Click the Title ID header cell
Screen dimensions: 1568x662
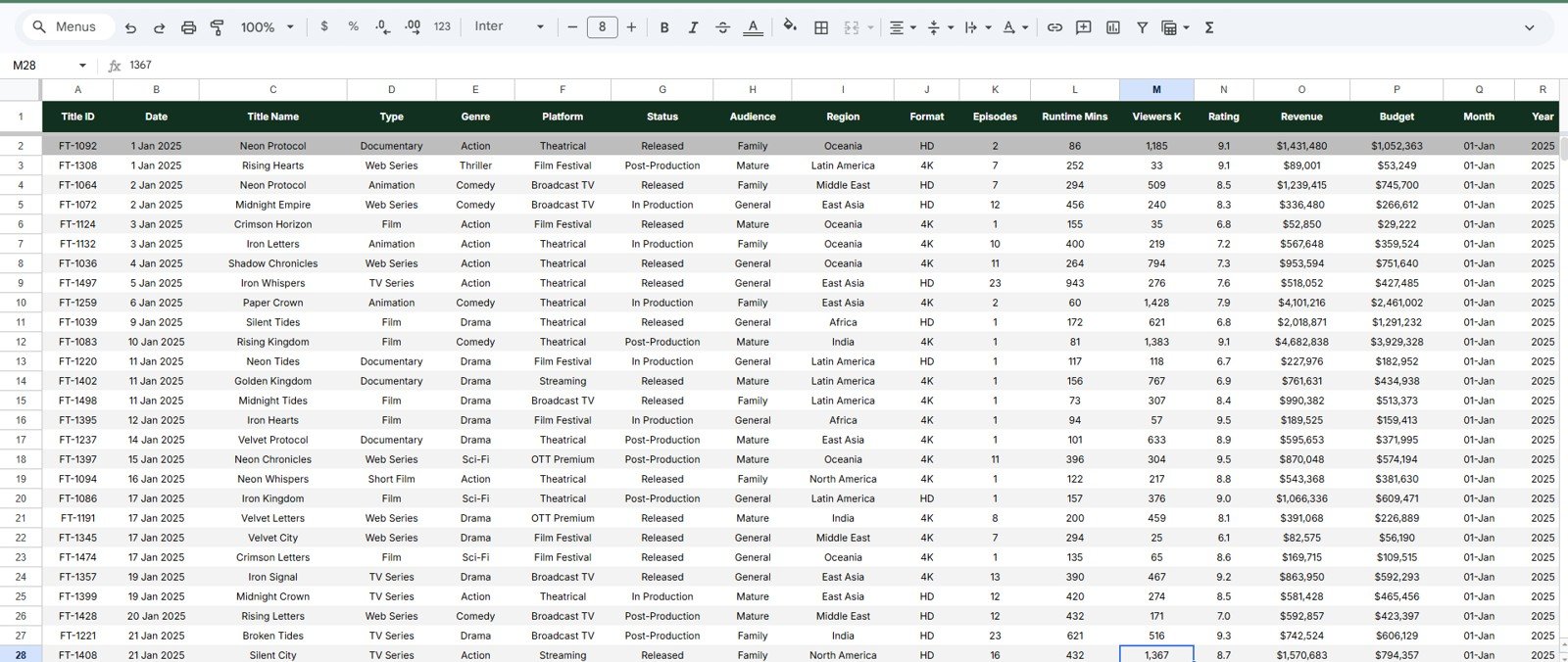[77, 117]
